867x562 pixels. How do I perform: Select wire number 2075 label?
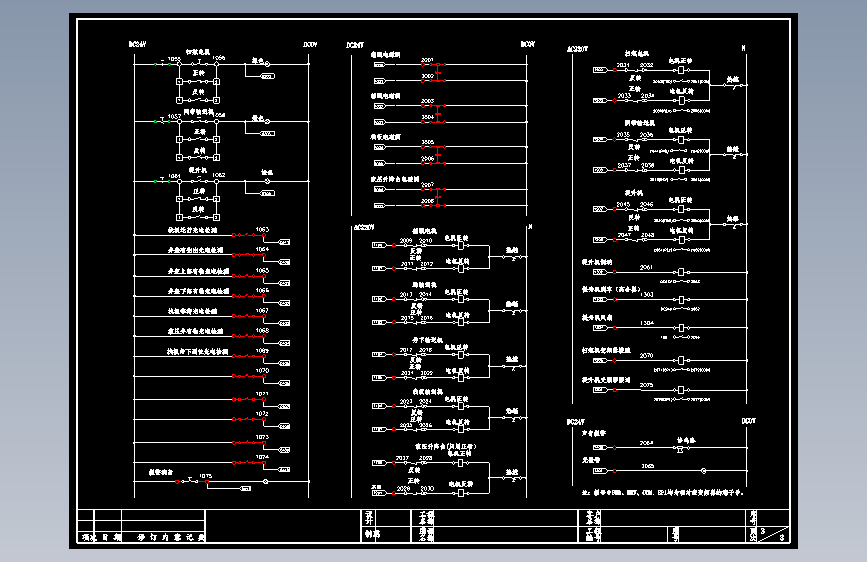[646, 385]
